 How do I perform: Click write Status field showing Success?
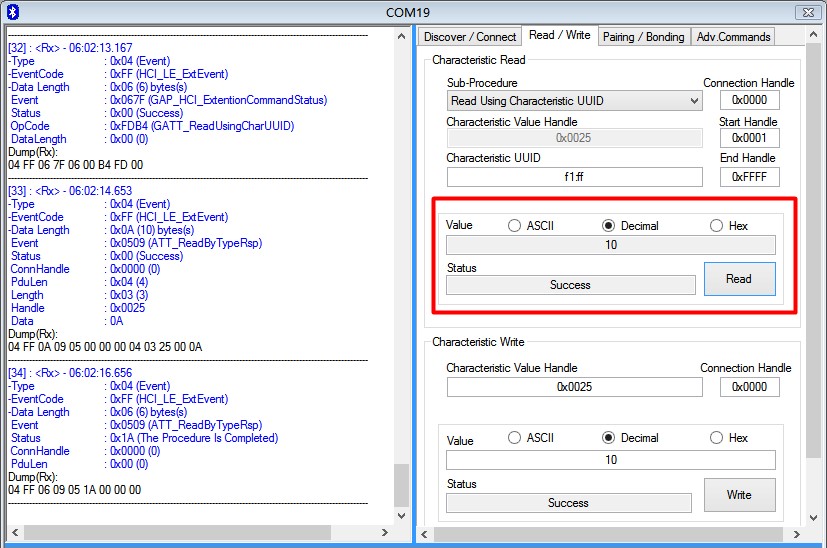click(569, 503)
